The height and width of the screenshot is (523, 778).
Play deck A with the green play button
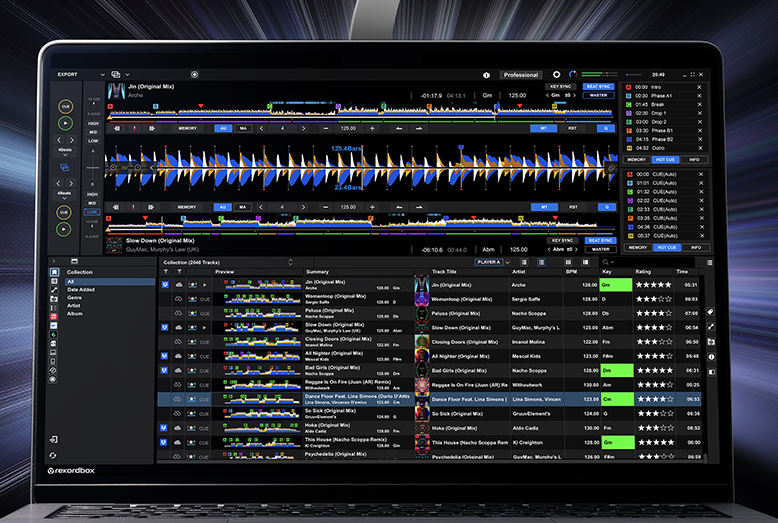pyautogui.click(x=65, y=123)
